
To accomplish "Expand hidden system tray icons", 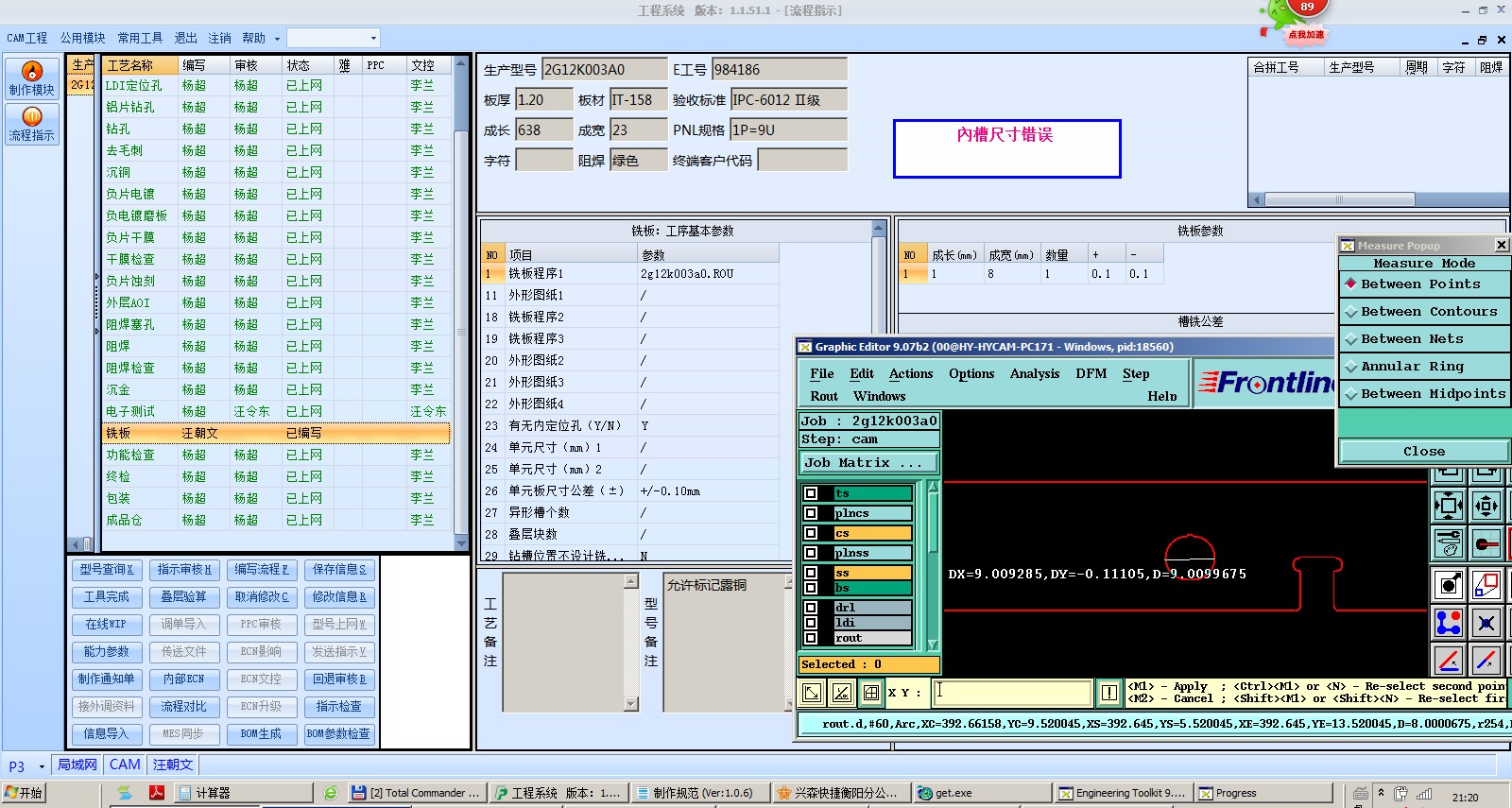I will pos(1381,793).
